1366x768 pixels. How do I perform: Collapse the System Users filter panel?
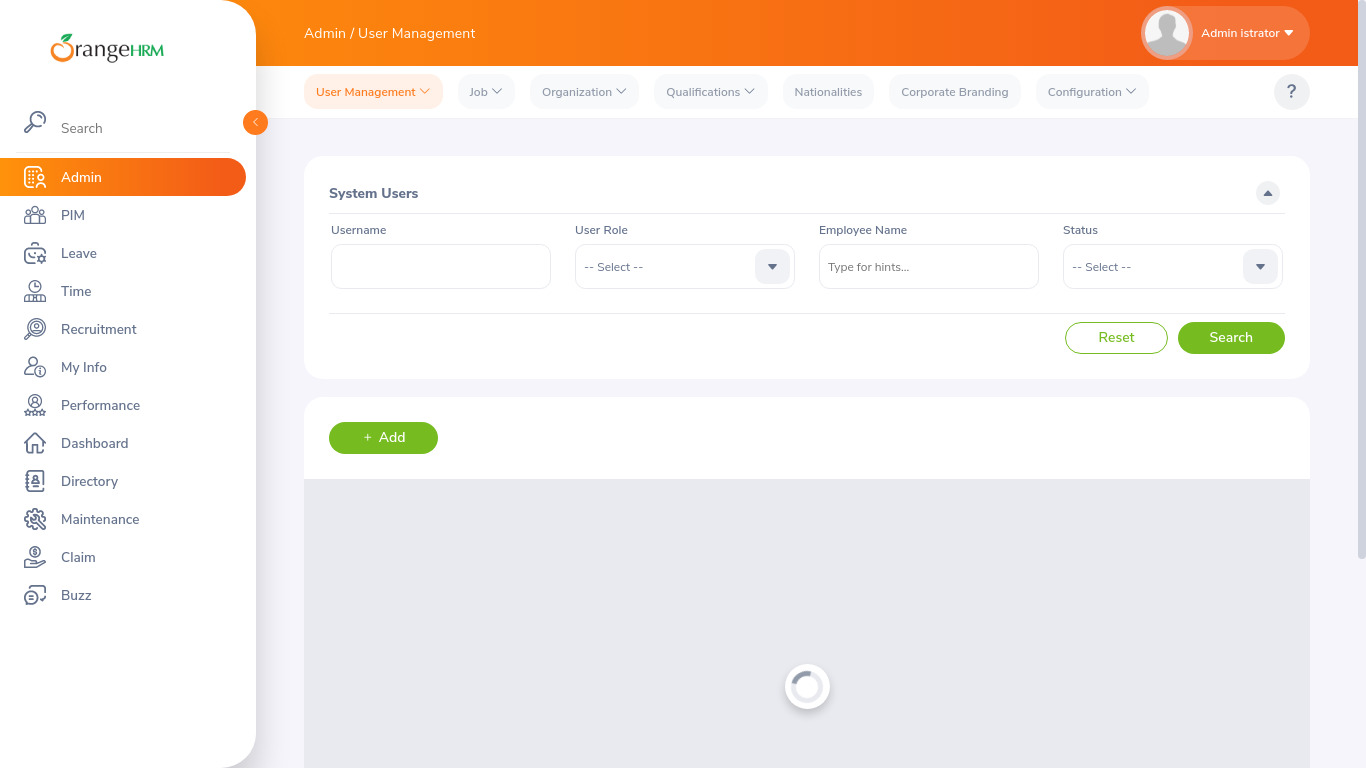[x=1268, y=193]
